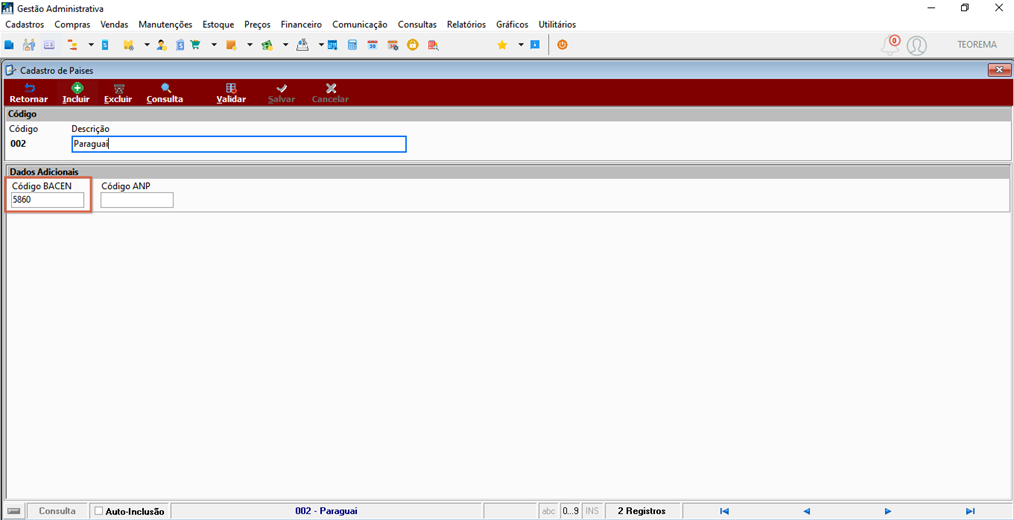Open the Relatórios menu
The height and width of the screenshot is (520, 1014).
click(466, 25)
